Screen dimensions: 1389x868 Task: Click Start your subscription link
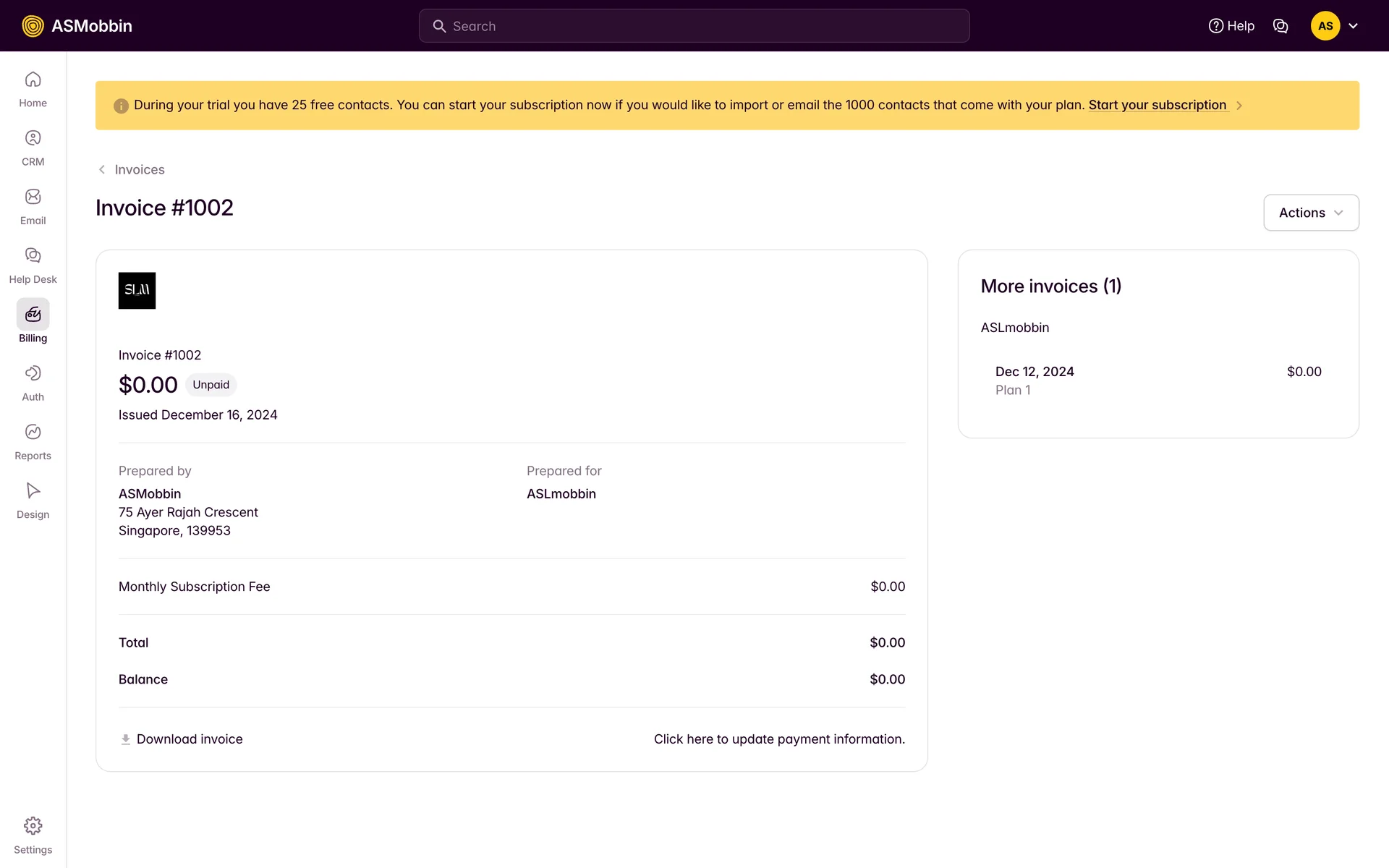(x=1157, y=105)
